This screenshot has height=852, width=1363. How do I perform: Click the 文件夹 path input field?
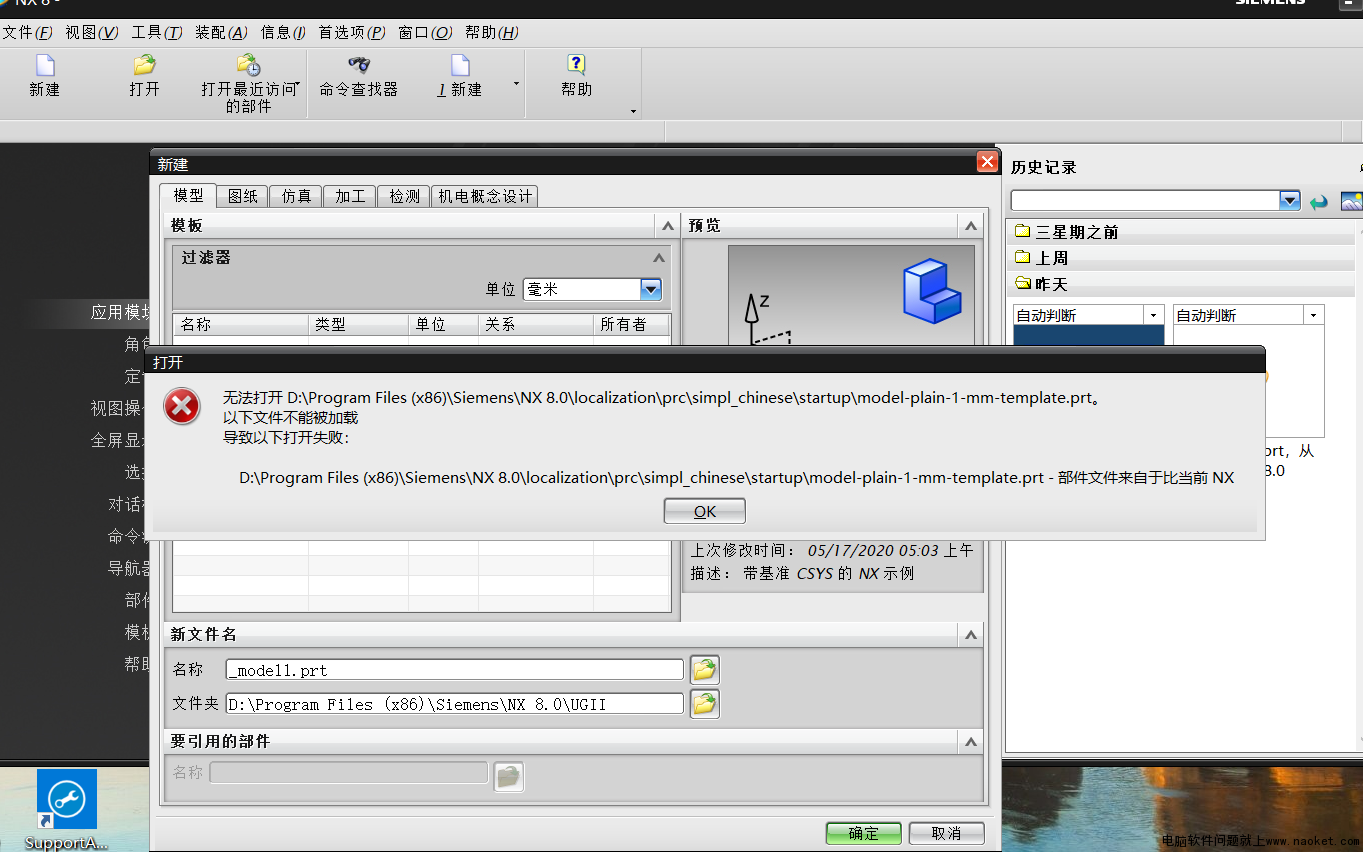tap(455, 704)
